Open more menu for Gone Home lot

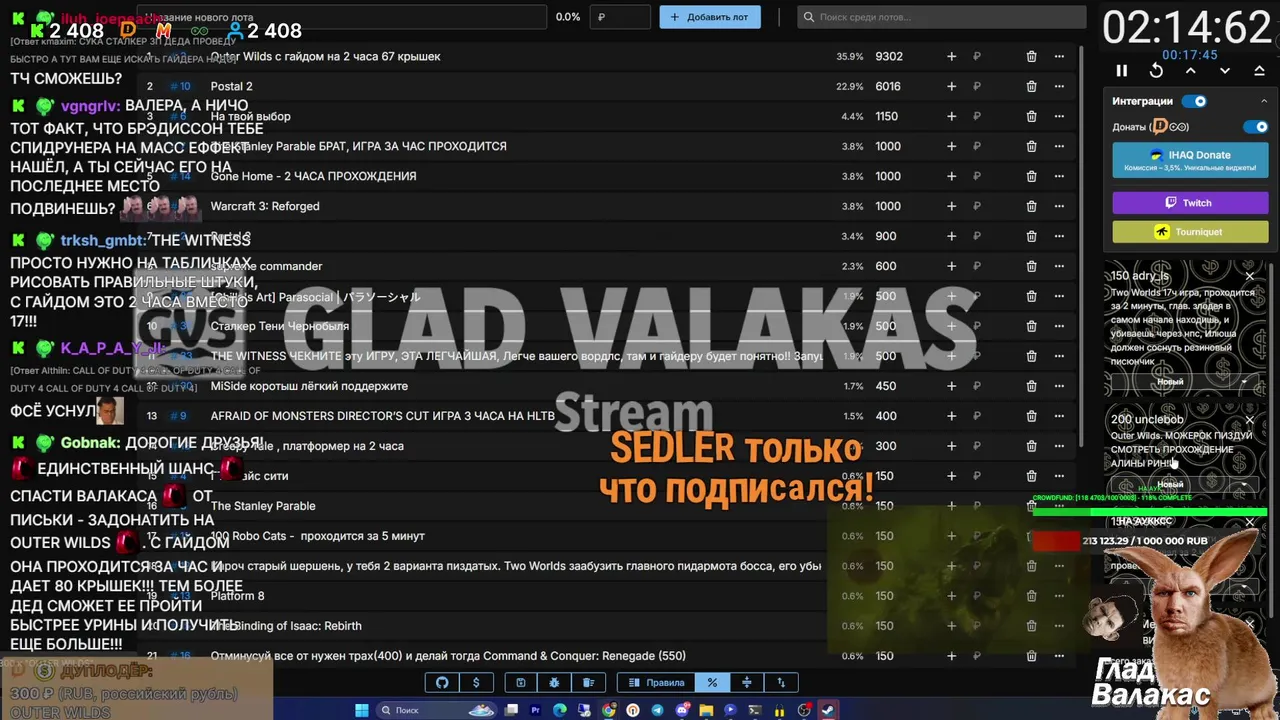tap(1059, 177)
